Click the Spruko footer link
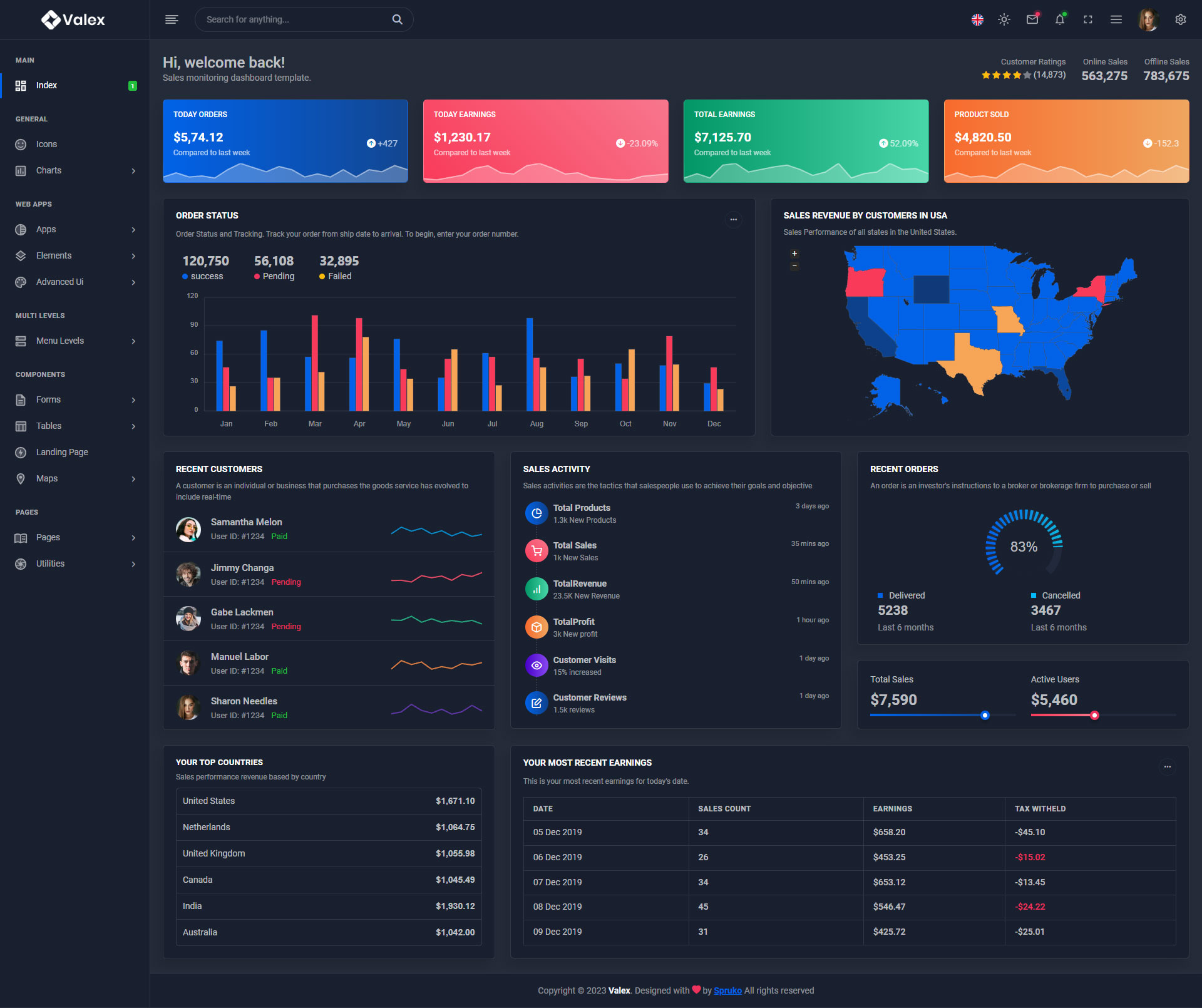This screenshot has width=1202, height=1008. click(x=727, y=990)
